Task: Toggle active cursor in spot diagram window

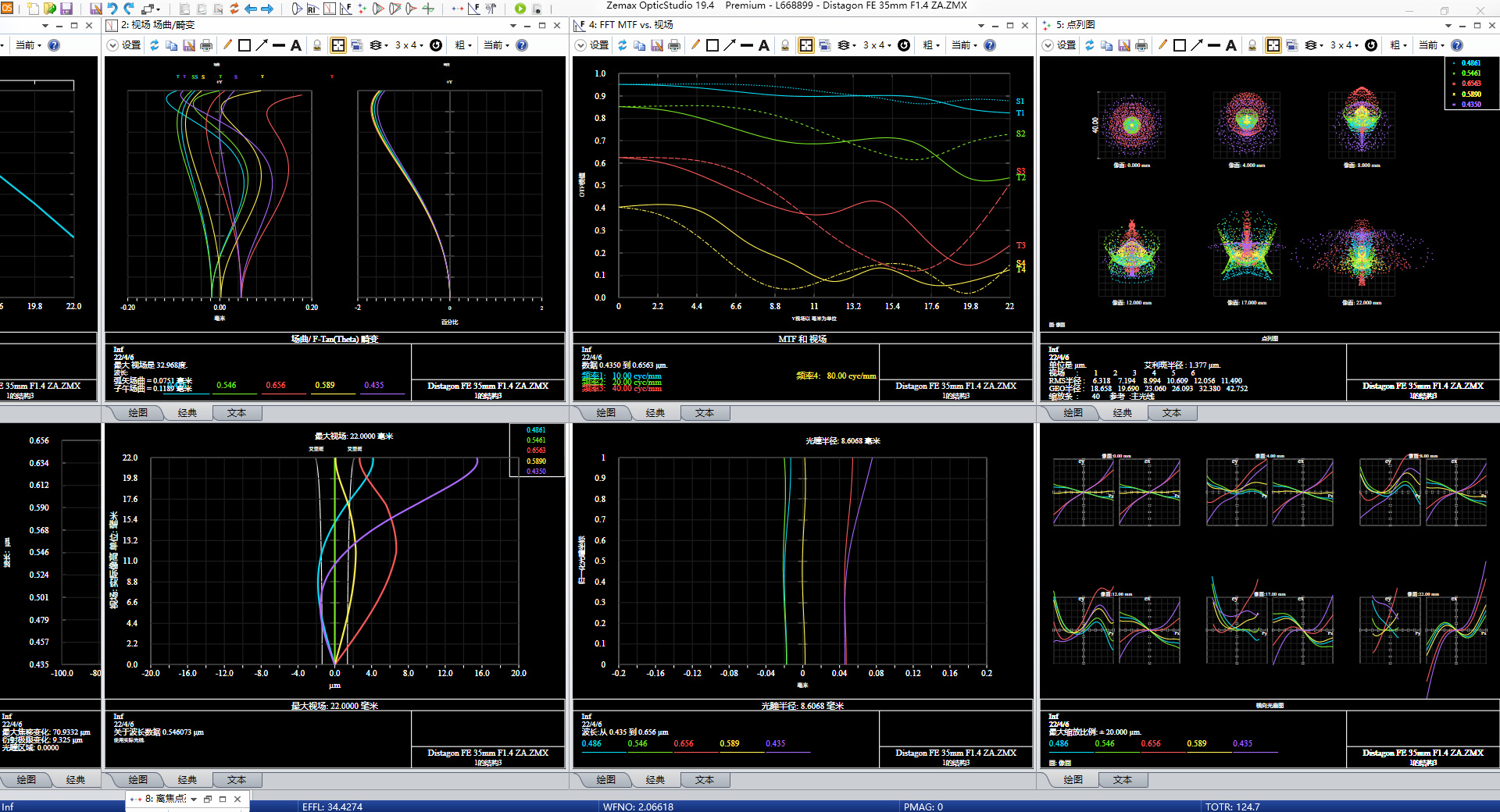Action: (x=1273, y=45)
